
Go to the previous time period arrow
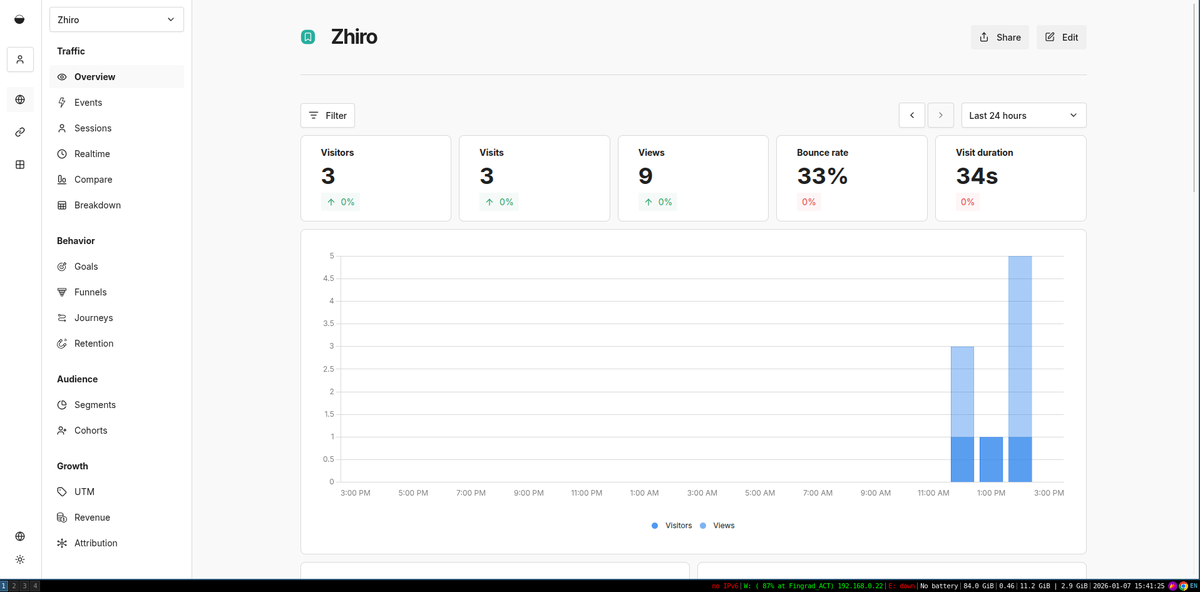(x=912, y=116)
